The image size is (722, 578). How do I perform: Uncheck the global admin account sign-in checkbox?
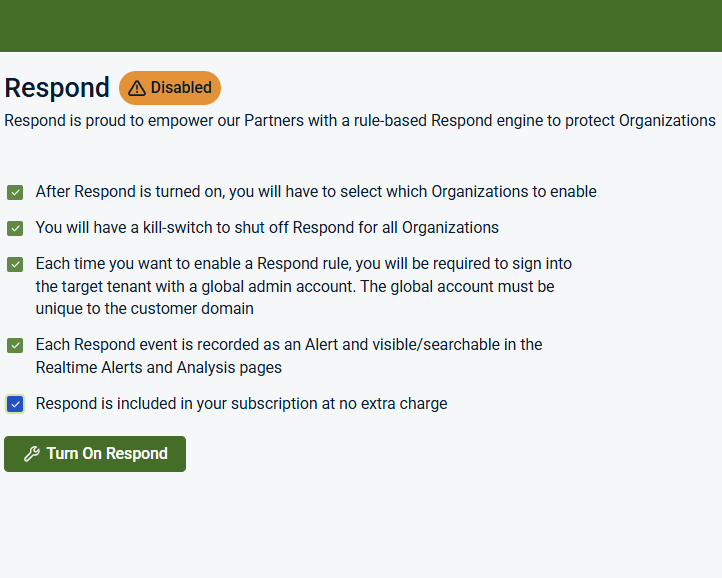(15, 264)
